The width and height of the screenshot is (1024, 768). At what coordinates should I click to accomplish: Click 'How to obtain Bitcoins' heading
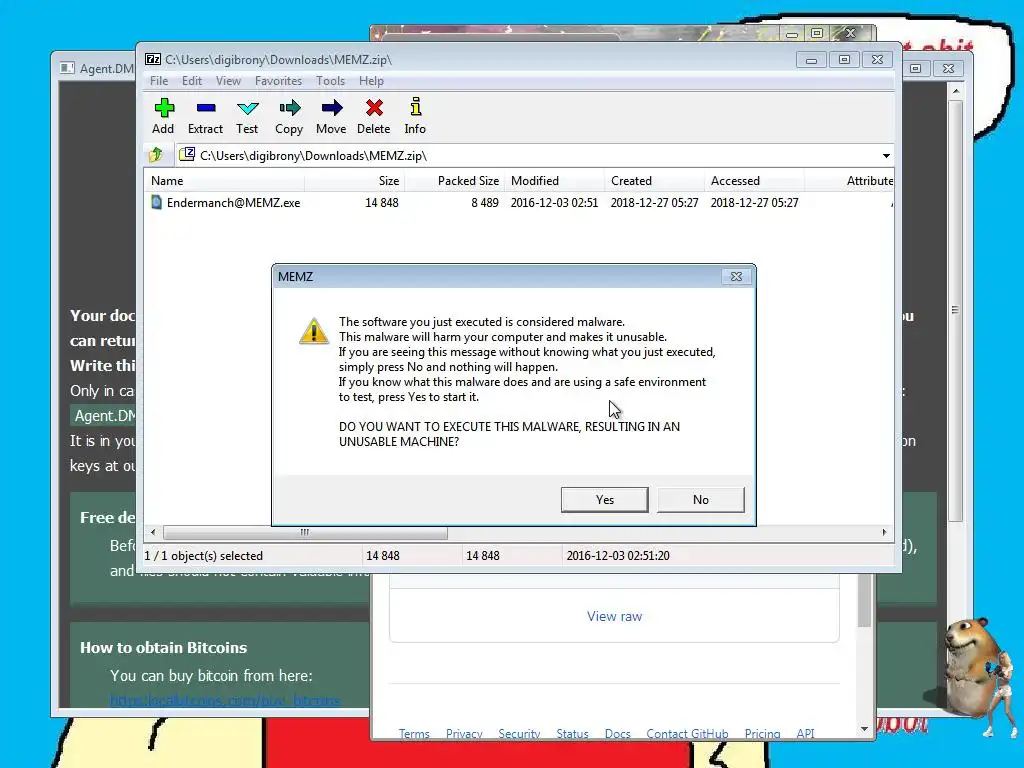pos(163,647)
